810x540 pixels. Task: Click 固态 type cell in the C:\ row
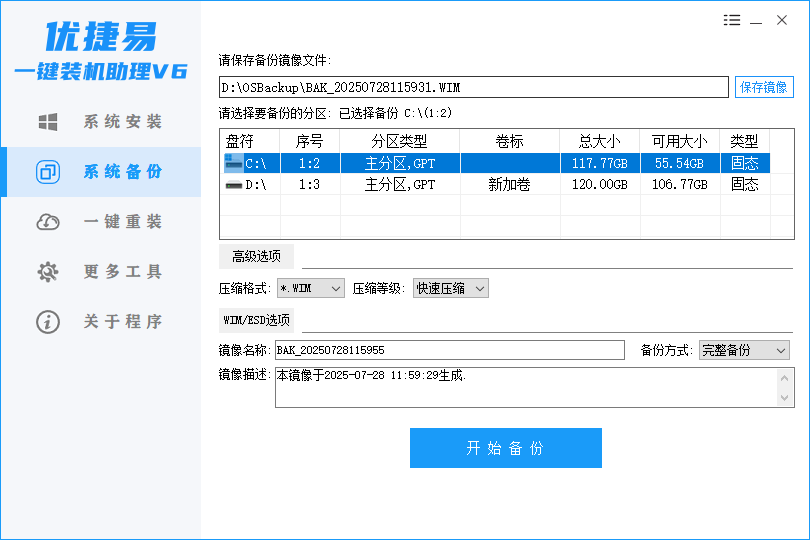coord(744,163)
